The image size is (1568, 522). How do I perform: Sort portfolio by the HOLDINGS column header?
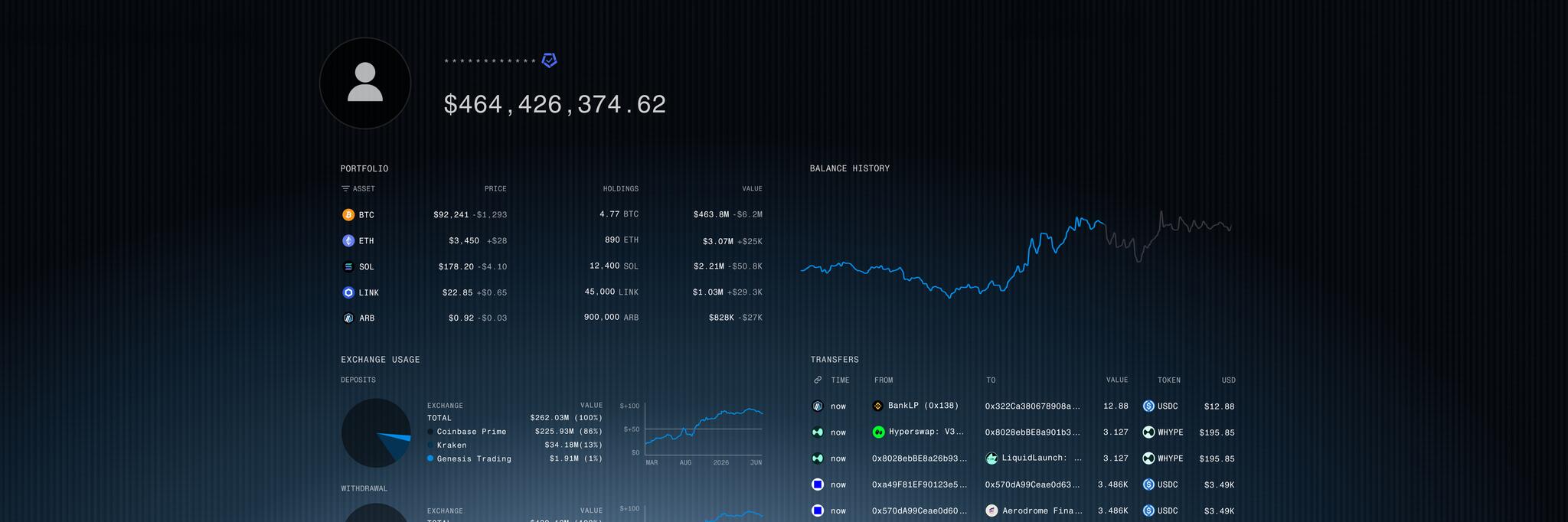pos(621,189)
